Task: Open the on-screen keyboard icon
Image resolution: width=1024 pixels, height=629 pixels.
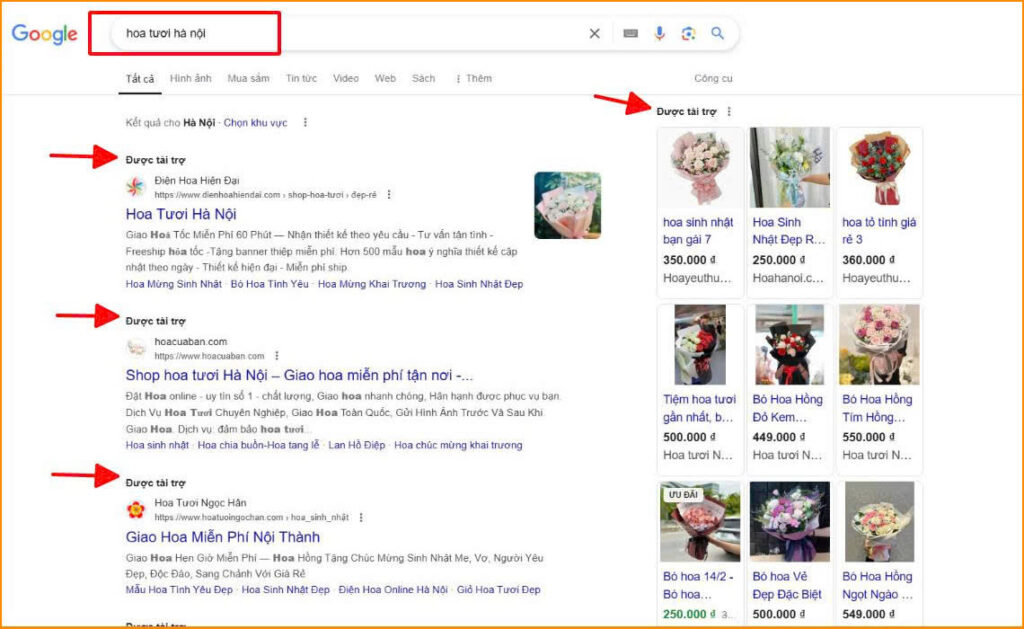Action: 630,33
